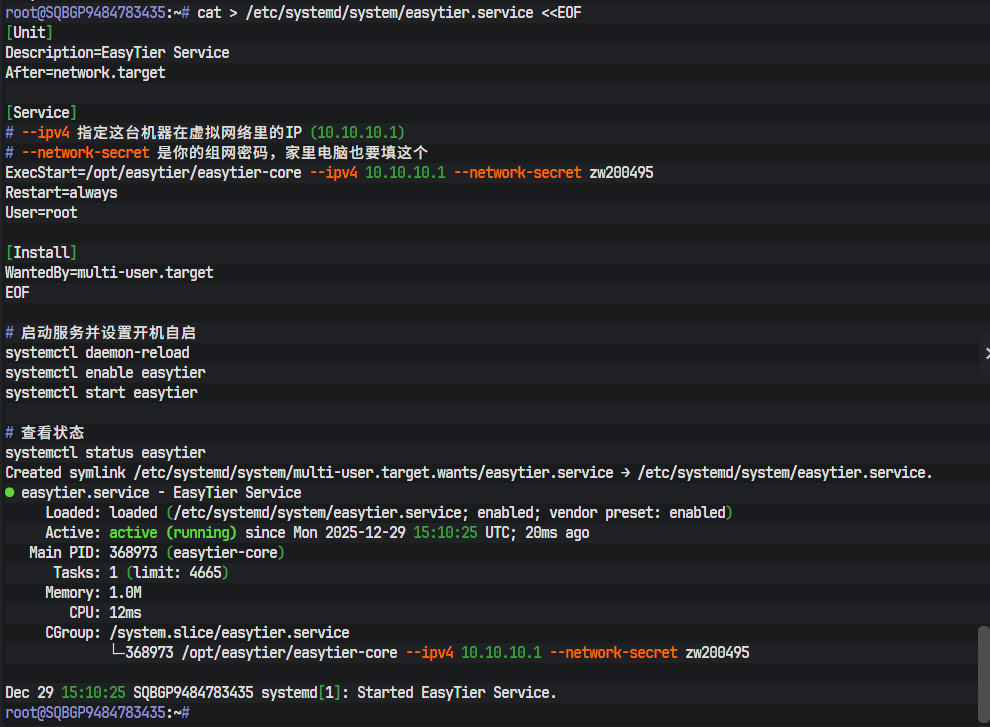990x727 pixels.
Task: Click 'CPU: 12ms' line
Action: (x=105, y=613)
